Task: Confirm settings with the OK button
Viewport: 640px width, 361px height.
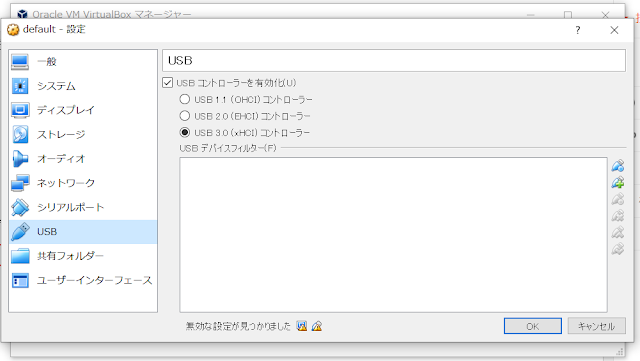Action: pos(533,326)
